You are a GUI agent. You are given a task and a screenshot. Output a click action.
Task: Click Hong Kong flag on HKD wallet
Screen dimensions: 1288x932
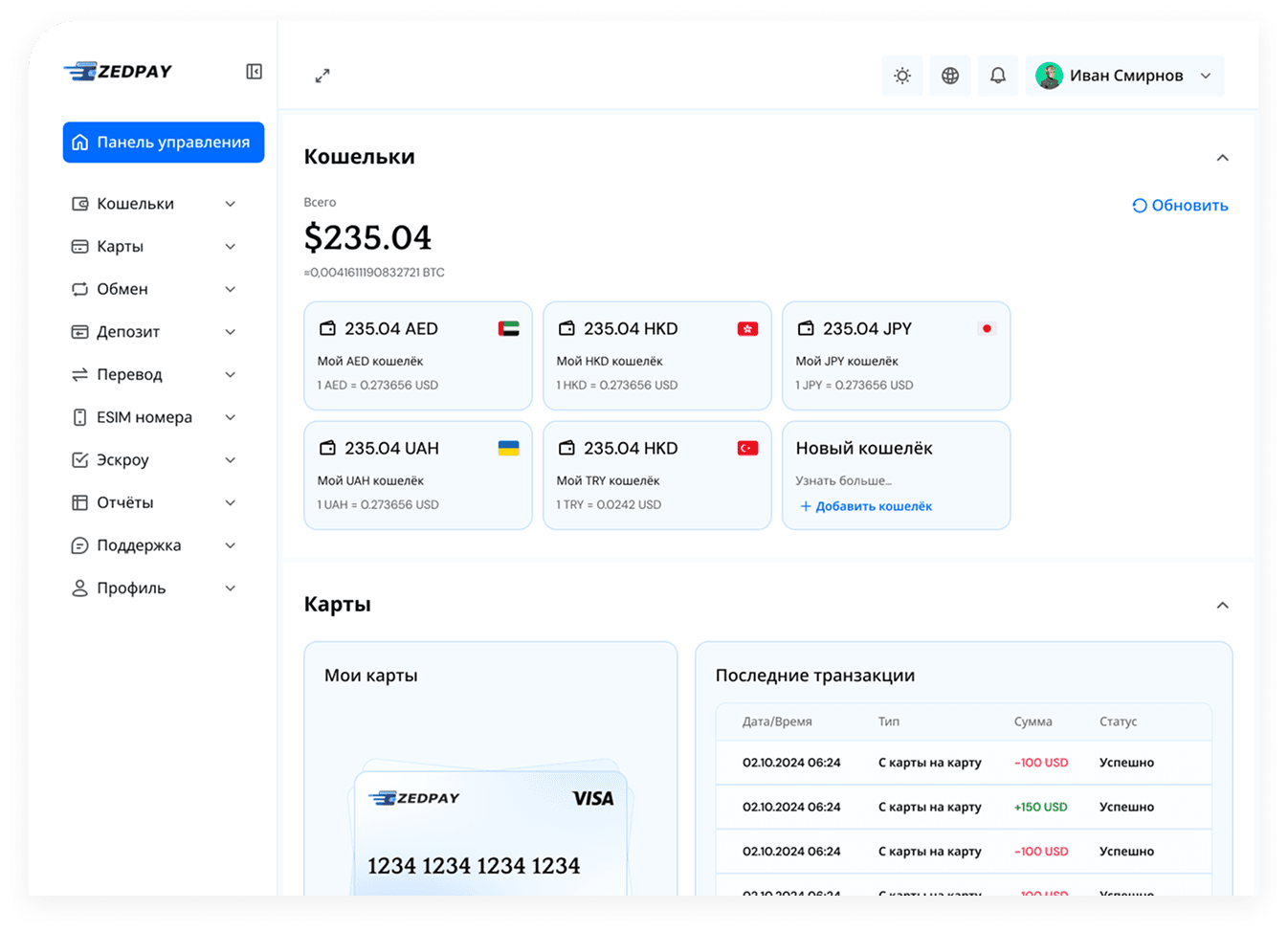click(x=748, y=329)
